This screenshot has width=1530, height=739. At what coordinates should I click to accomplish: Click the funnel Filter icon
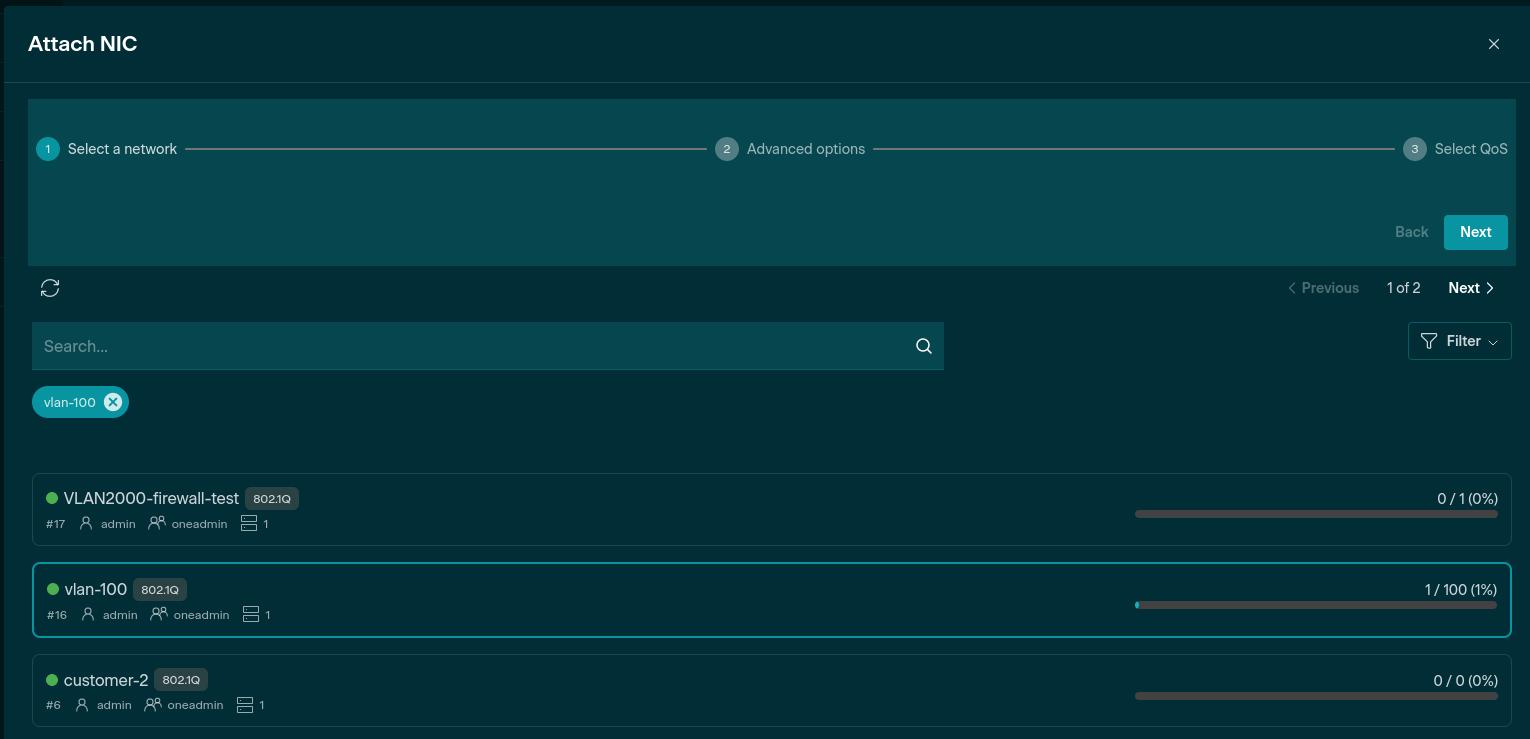click(1429, 341)
